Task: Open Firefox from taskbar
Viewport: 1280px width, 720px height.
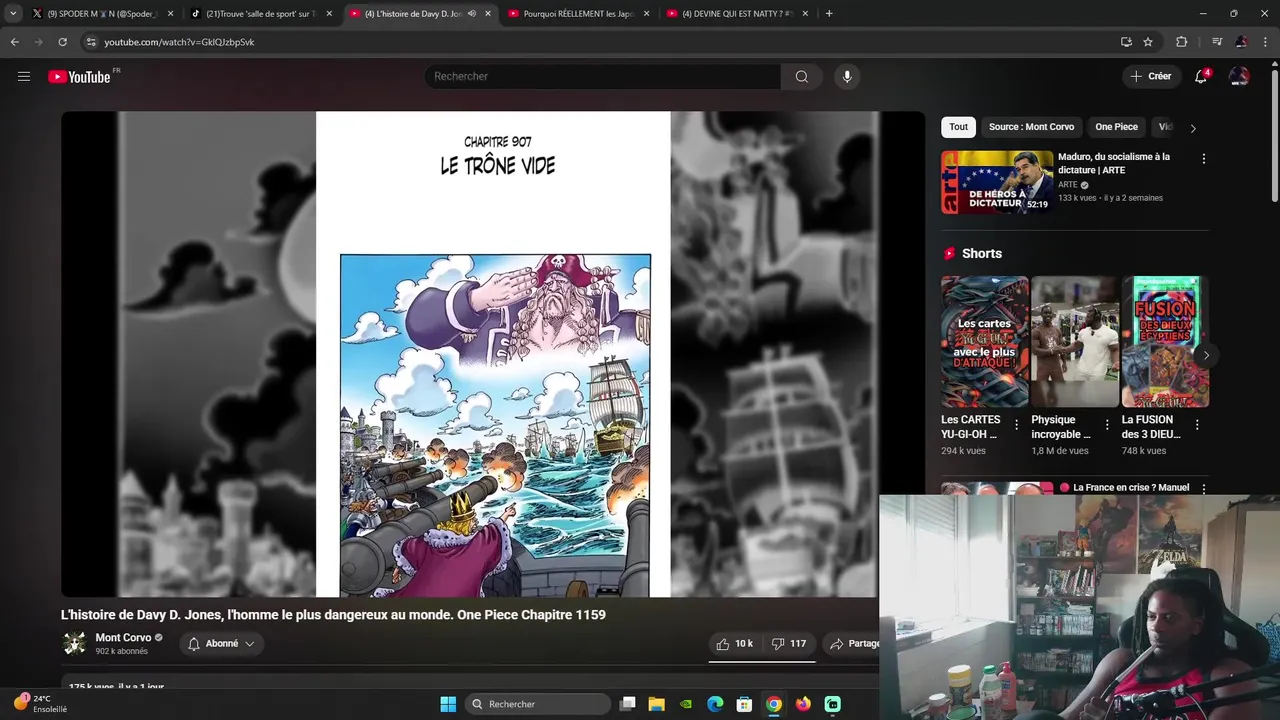Action: pyautogui.click(x=803, y=704)
